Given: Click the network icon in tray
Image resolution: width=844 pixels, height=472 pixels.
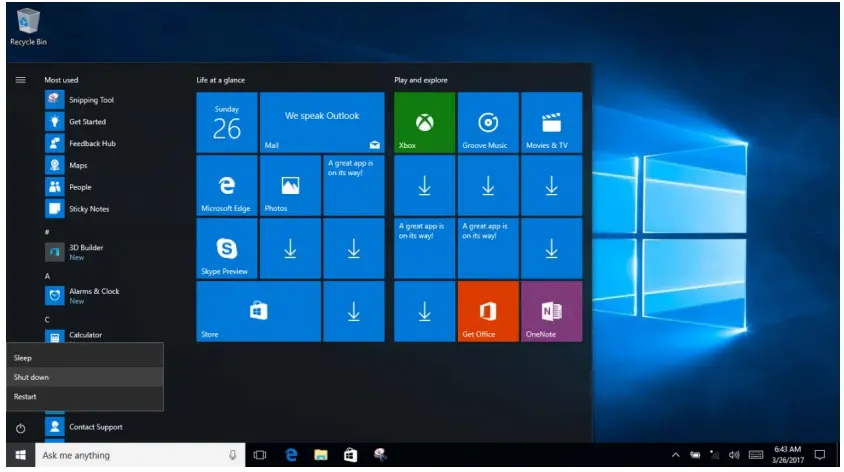Looking at the screenshot, I should tap(714, 455).
